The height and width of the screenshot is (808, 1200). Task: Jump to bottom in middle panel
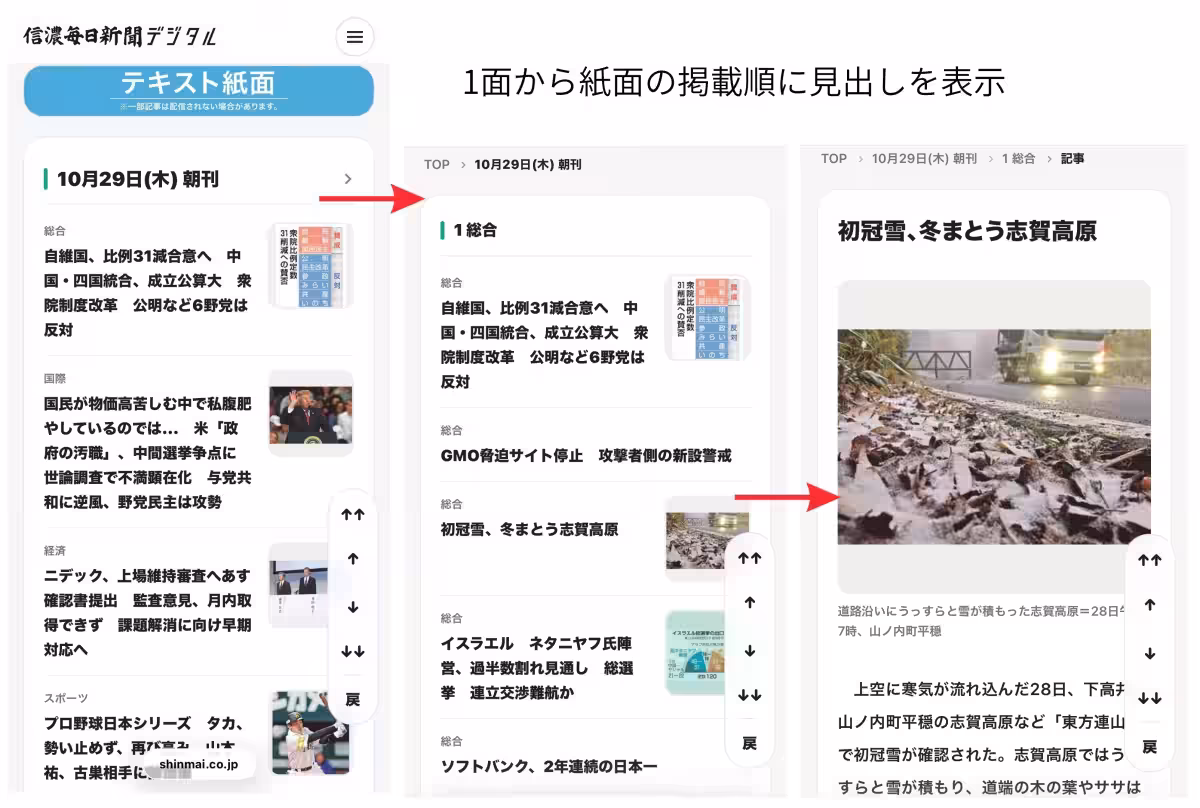click(x=750, y=696)
